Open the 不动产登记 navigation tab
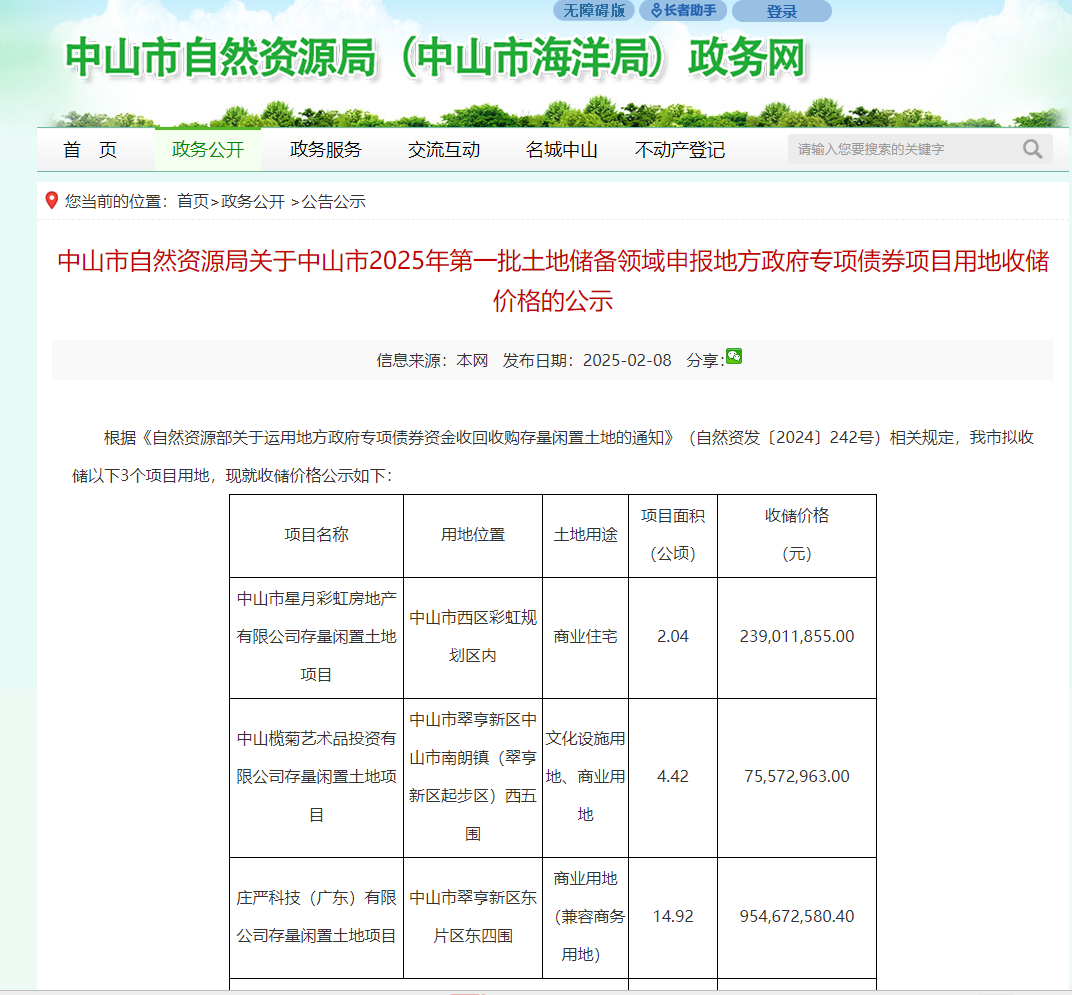This screenshot has width=1072, height=995. 680,149
